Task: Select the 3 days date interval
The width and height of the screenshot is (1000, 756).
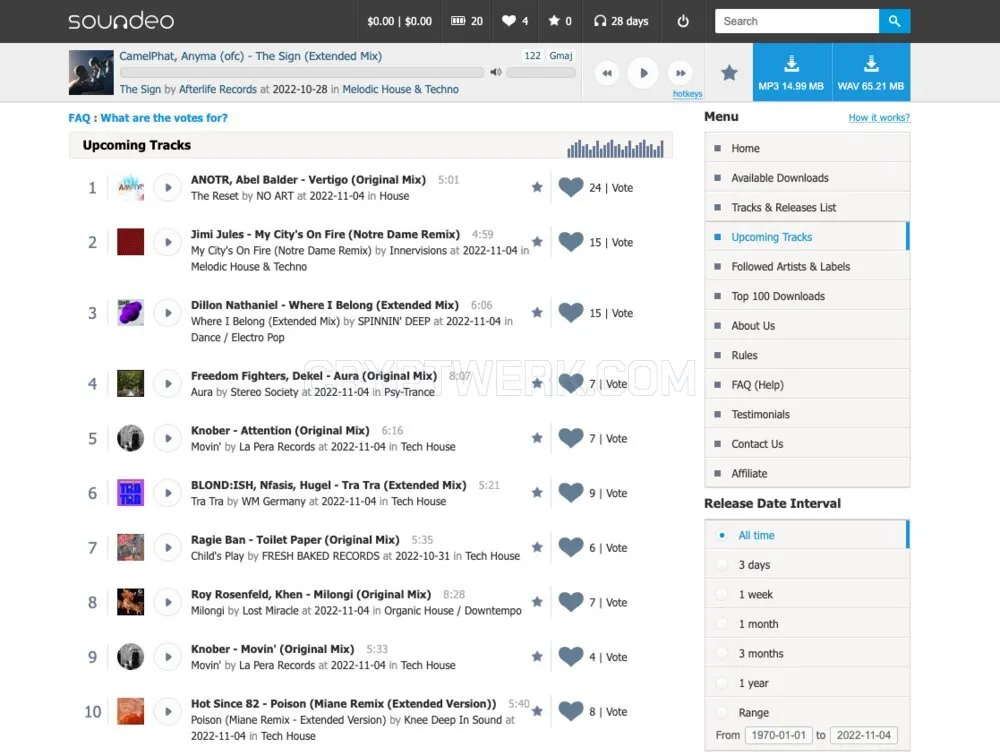Action: (807, 565)
